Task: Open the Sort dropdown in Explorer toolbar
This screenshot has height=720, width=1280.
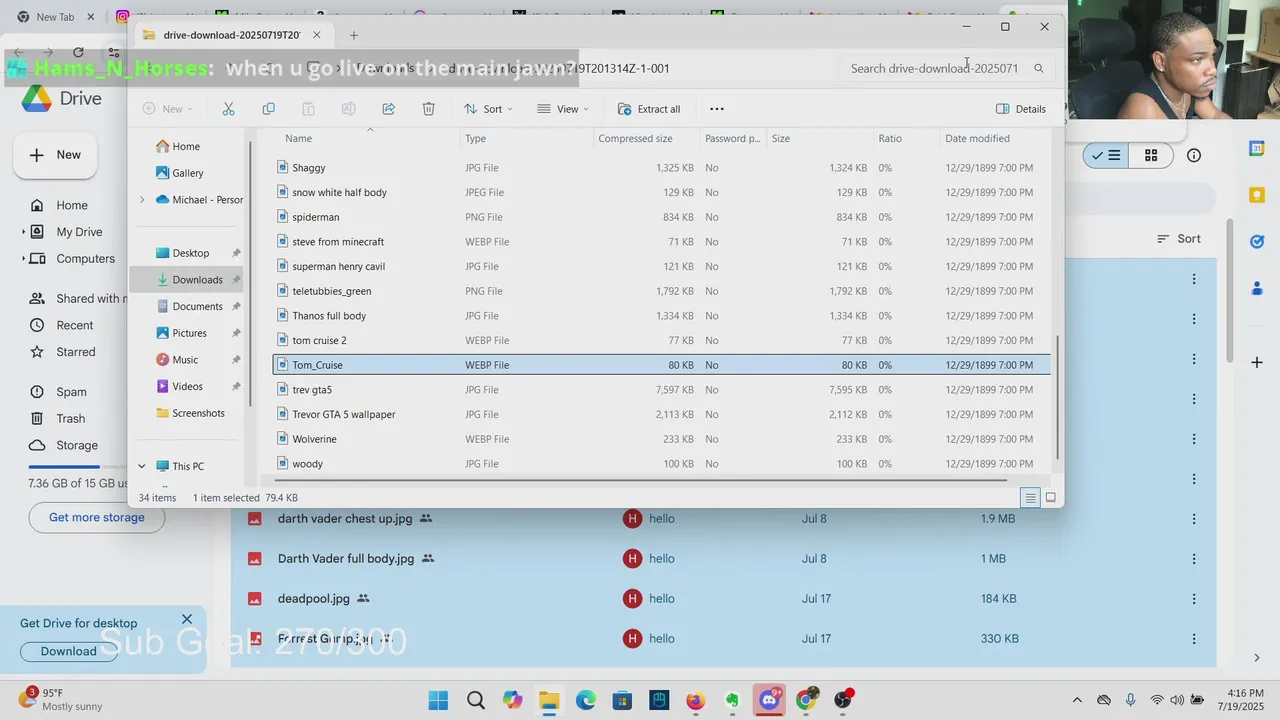Action: [488, 109]
